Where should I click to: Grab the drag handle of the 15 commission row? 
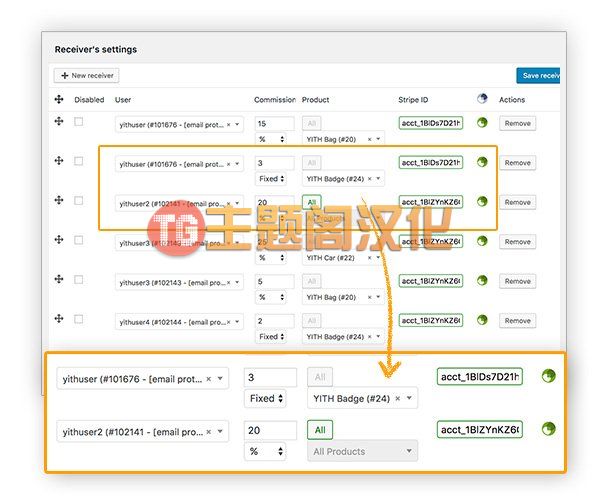59,121
